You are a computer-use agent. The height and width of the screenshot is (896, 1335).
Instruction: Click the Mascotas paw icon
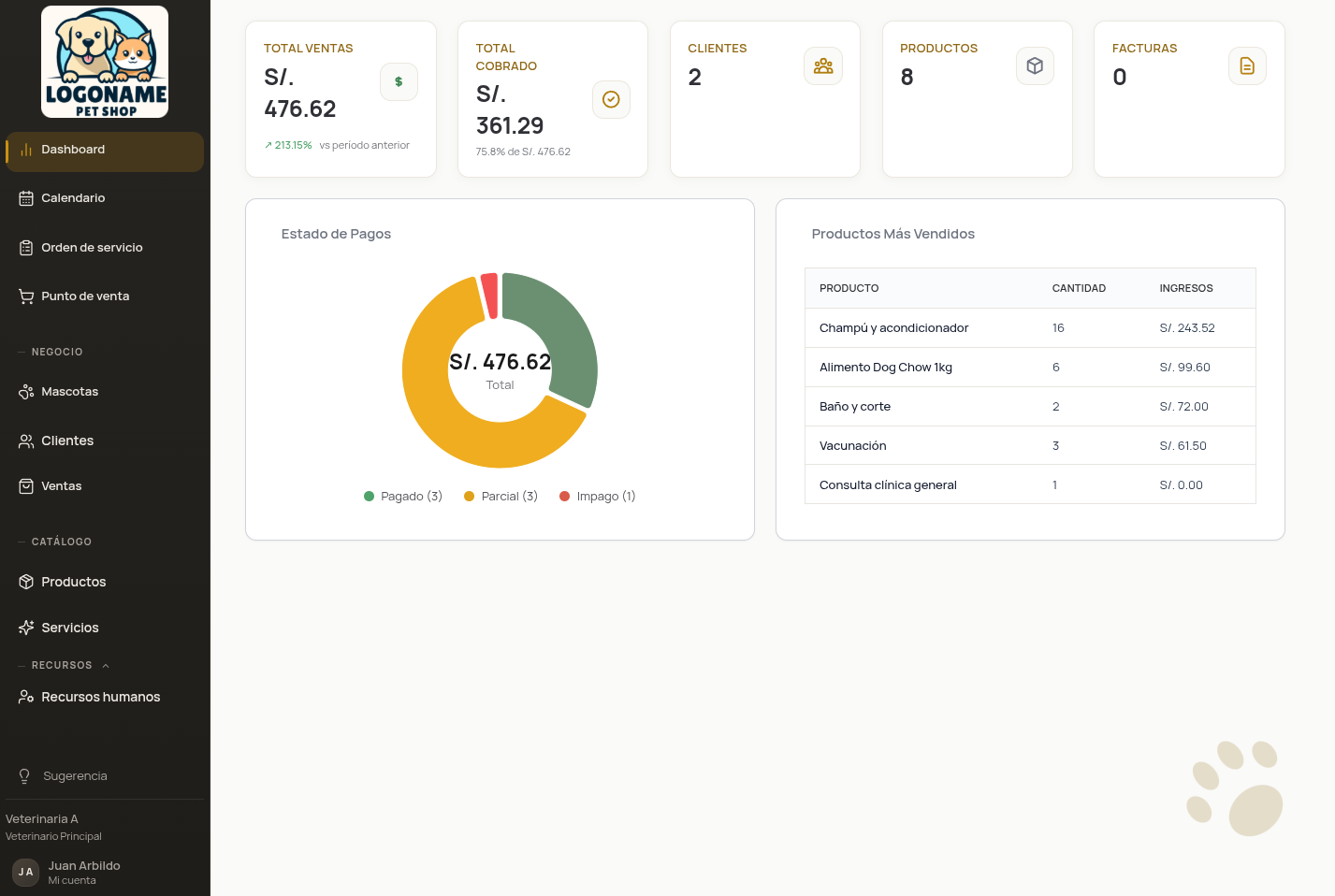[x=26, y=392]
